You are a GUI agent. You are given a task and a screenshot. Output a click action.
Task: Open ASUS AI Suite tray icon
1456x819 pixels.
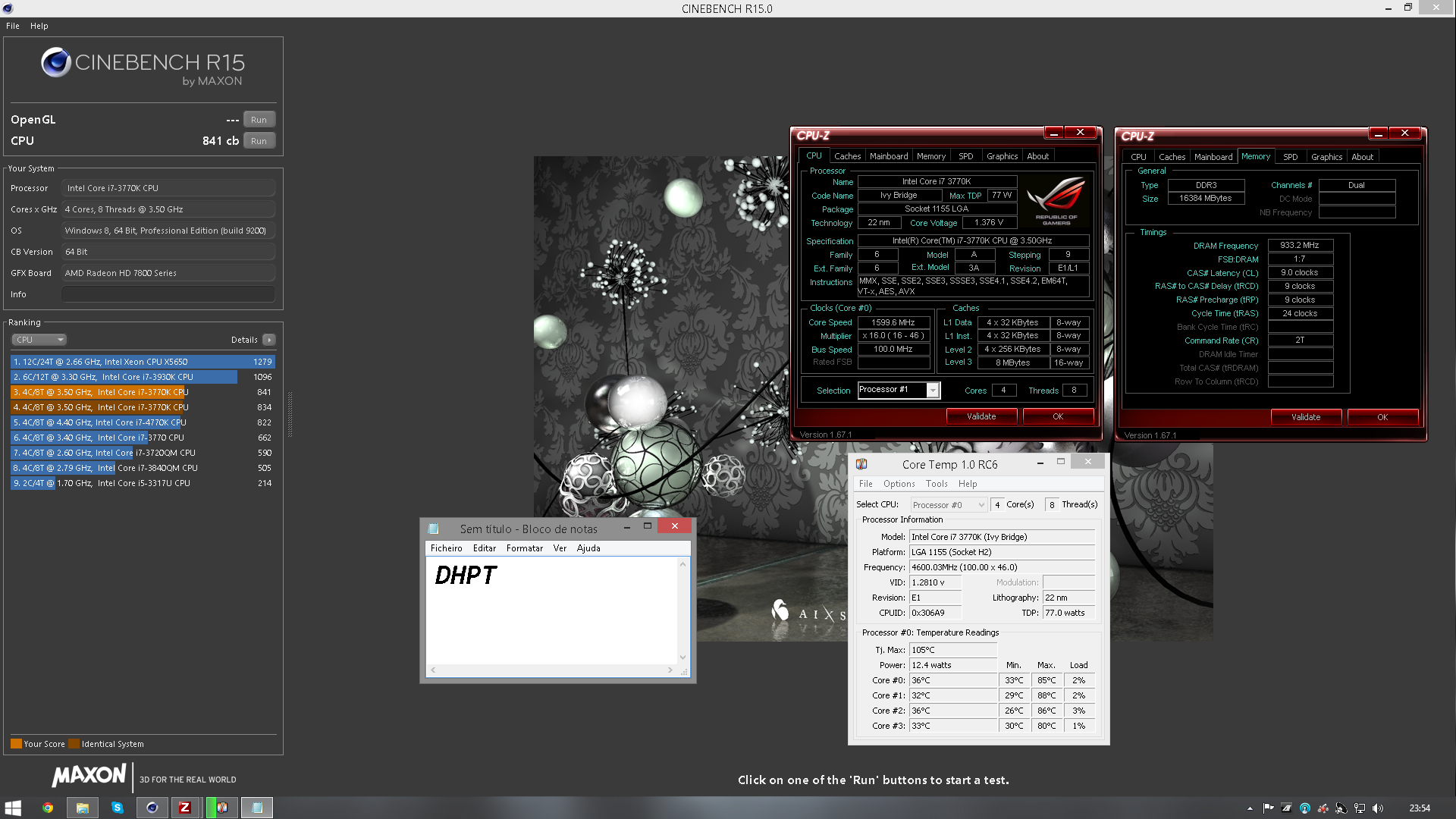(x=1287, y=808)
